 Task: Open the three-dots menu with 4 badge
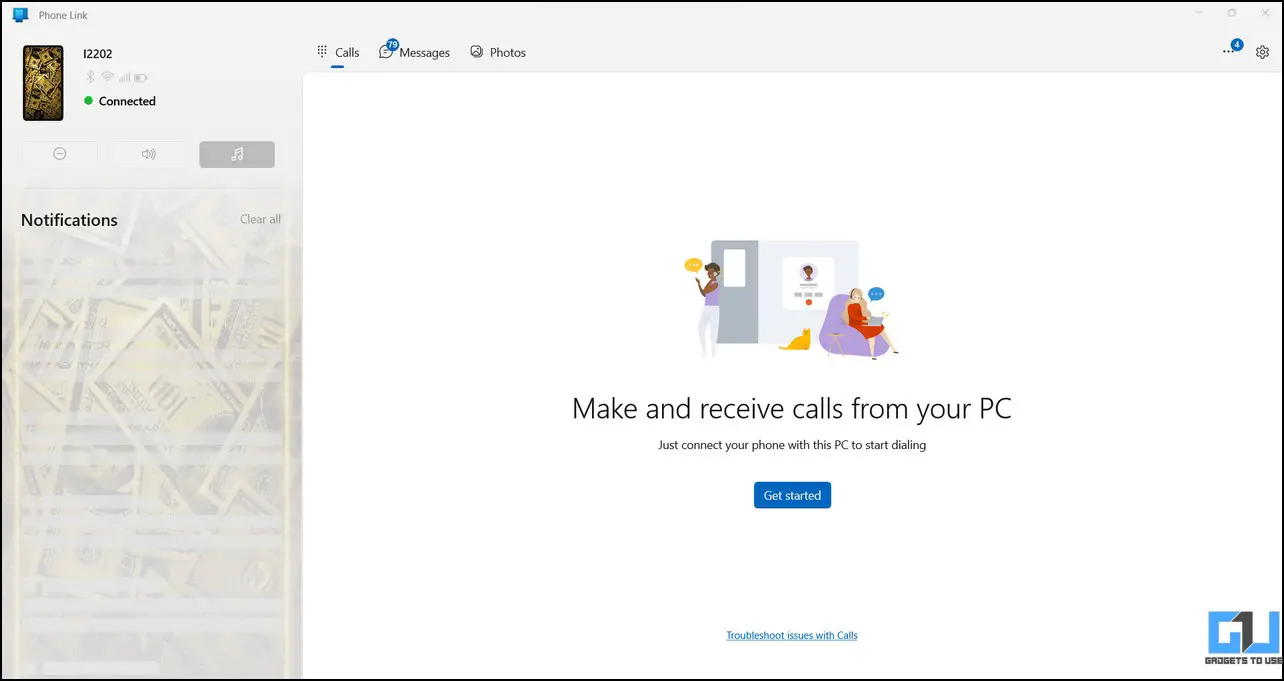(x=1230, y=50)
